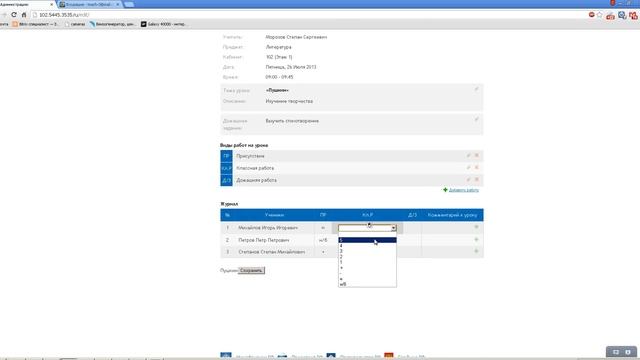
Task: Go to the browser home page icon
Action: (x=24, y=15)
